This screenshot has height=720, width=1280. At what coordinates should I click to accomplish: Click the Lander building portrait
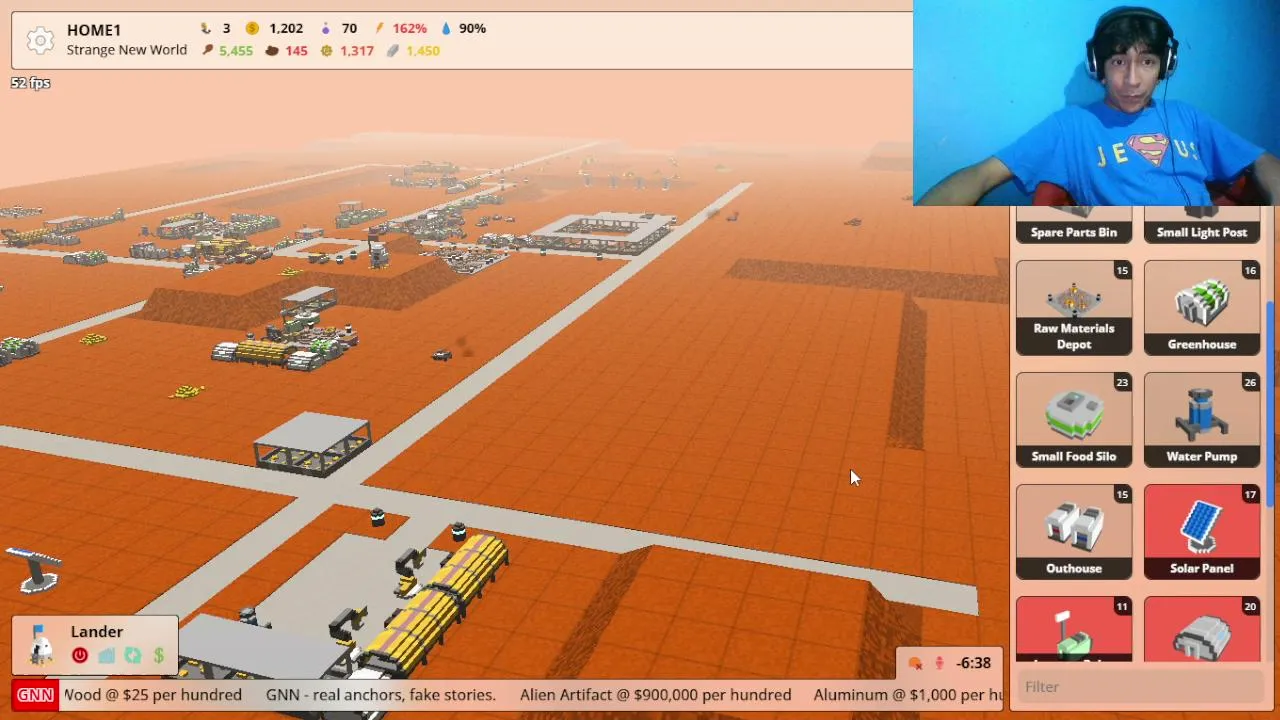tap(40, 643)
